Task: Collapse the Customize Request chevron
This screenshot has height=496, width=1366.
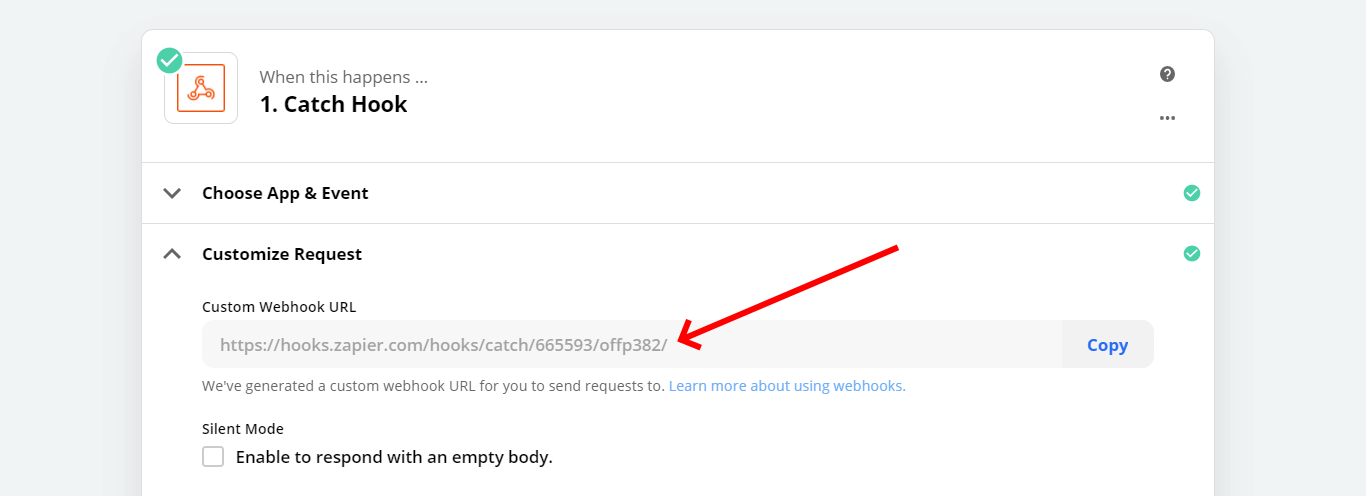Action: coord(172,254)
